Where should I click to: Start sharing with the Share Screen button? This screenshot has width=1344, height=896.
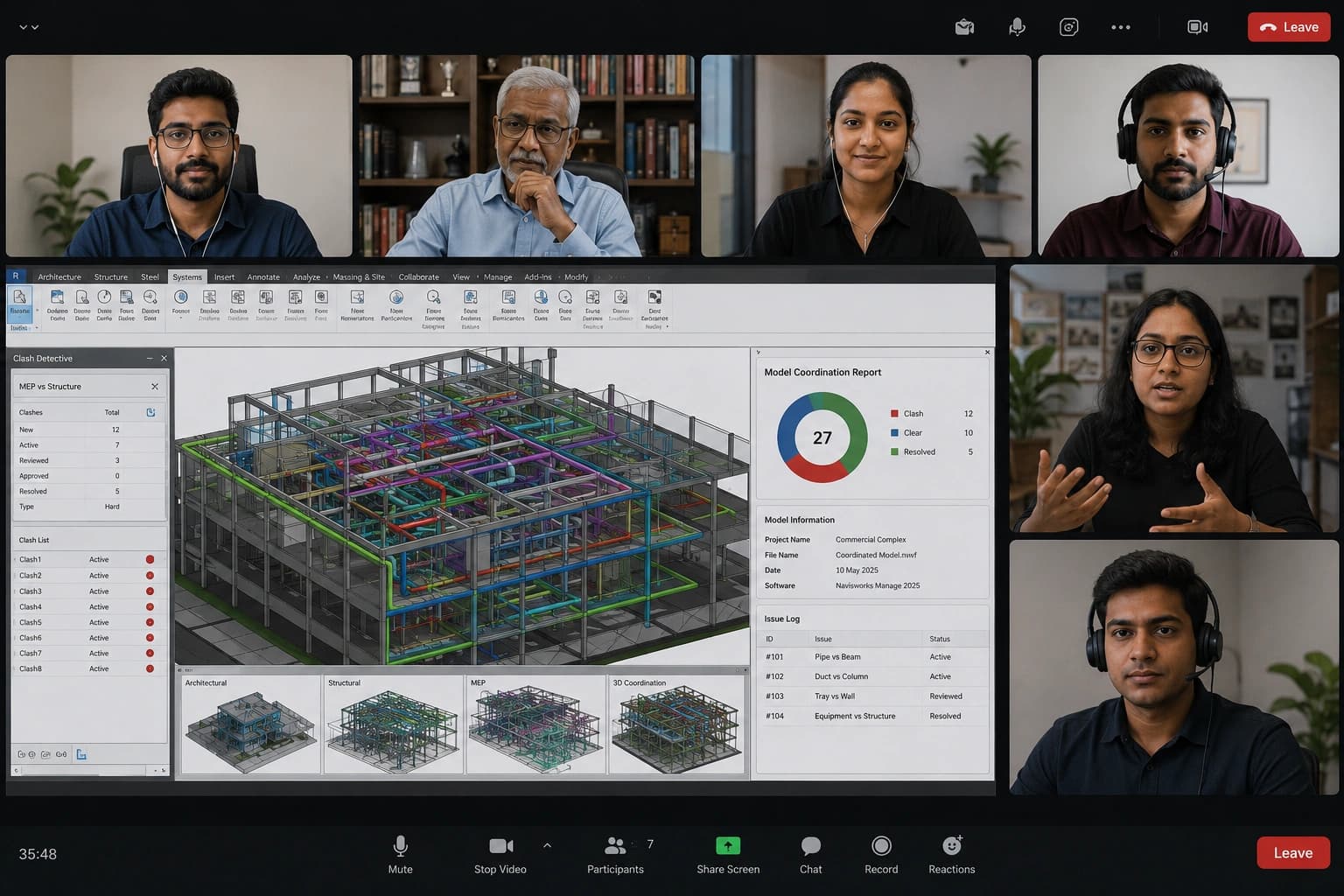(x=728, y=855)
